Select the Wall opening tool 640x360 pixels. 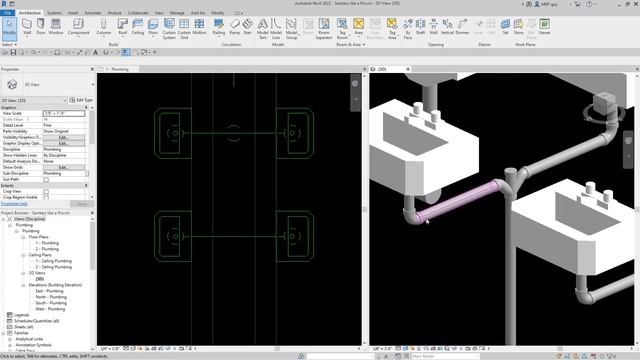pos(433,27)
